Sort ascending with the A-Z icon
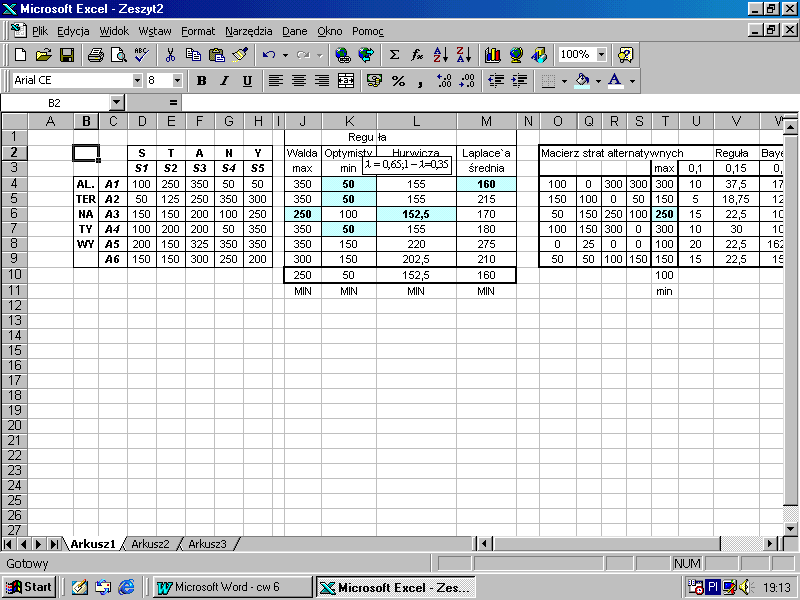Screen dimensions: 800x600 click(x=441, y=55)
